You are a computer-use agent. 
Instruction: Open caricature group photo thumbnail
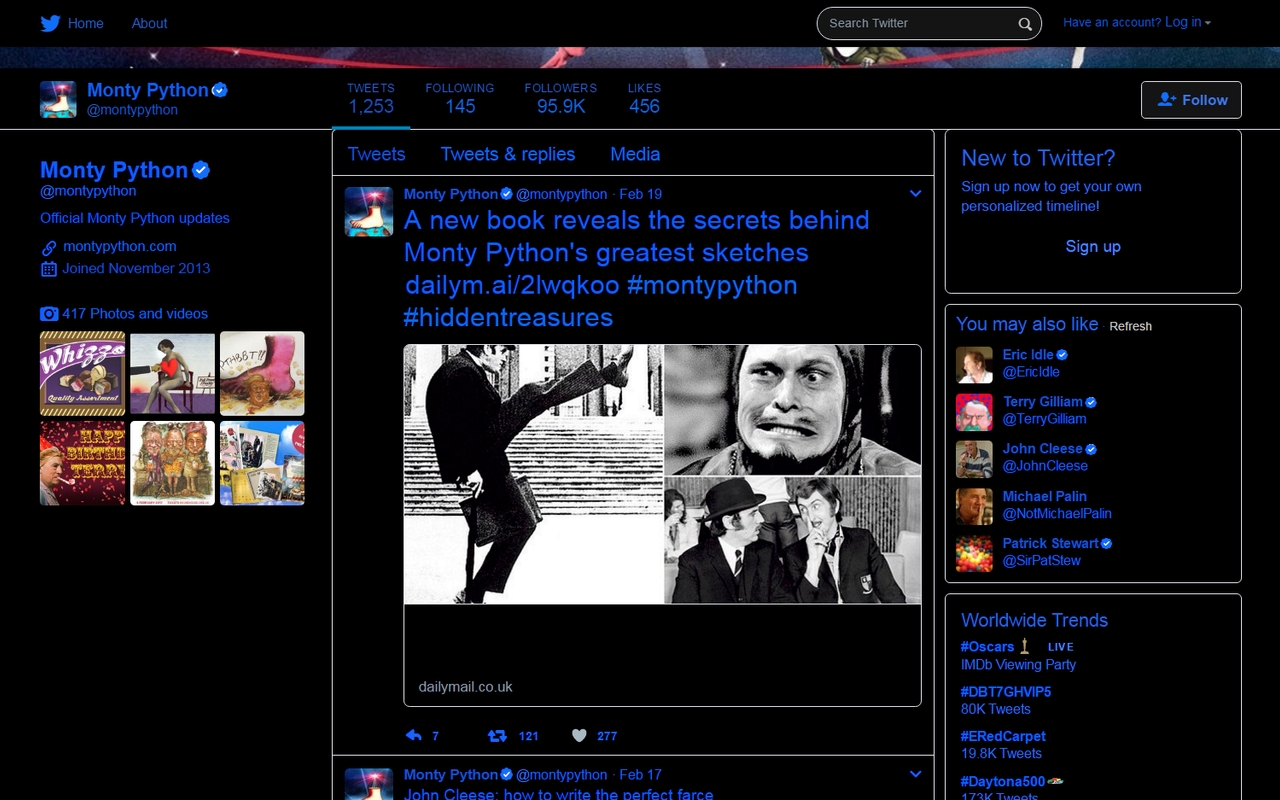tap(172, 463)
